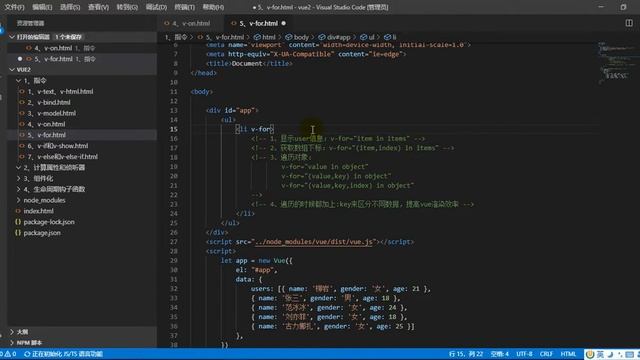Image resolution: width=640 pixels, height=360 pixels.
Task: Click the moon icon in the input method bar
Action: 611,354
